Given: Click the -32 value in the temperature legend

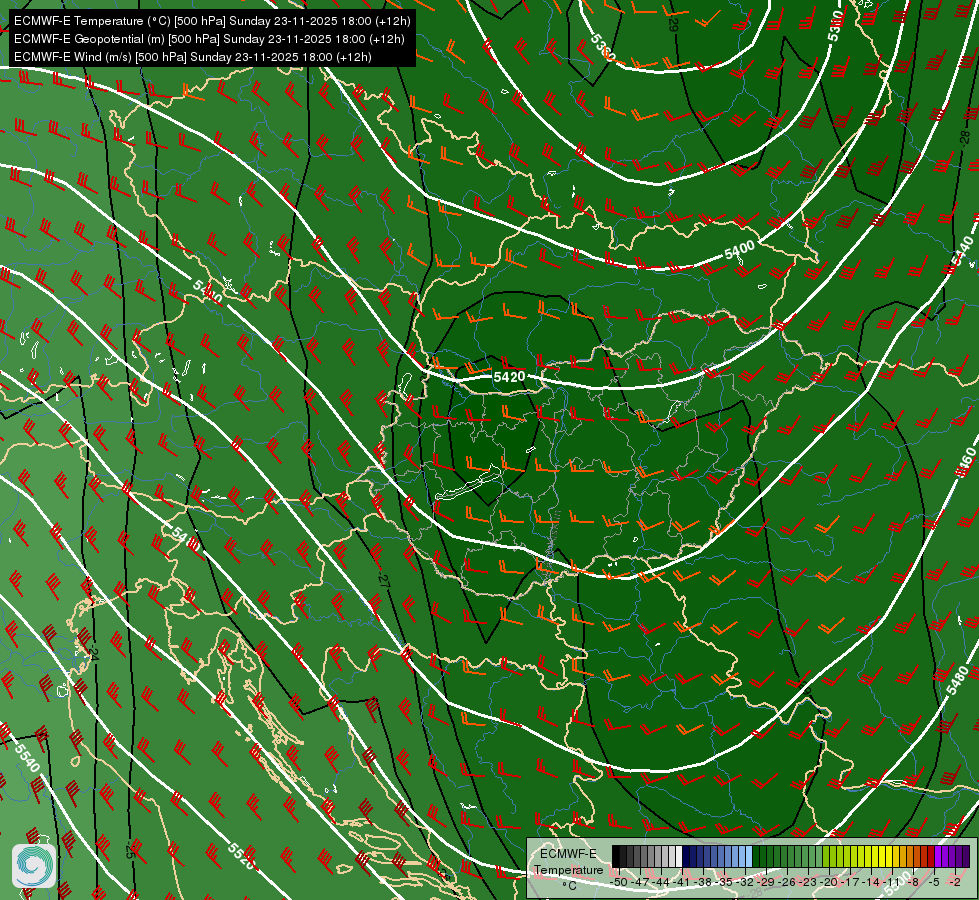Looking at the screenshot, I should point(746,882).
